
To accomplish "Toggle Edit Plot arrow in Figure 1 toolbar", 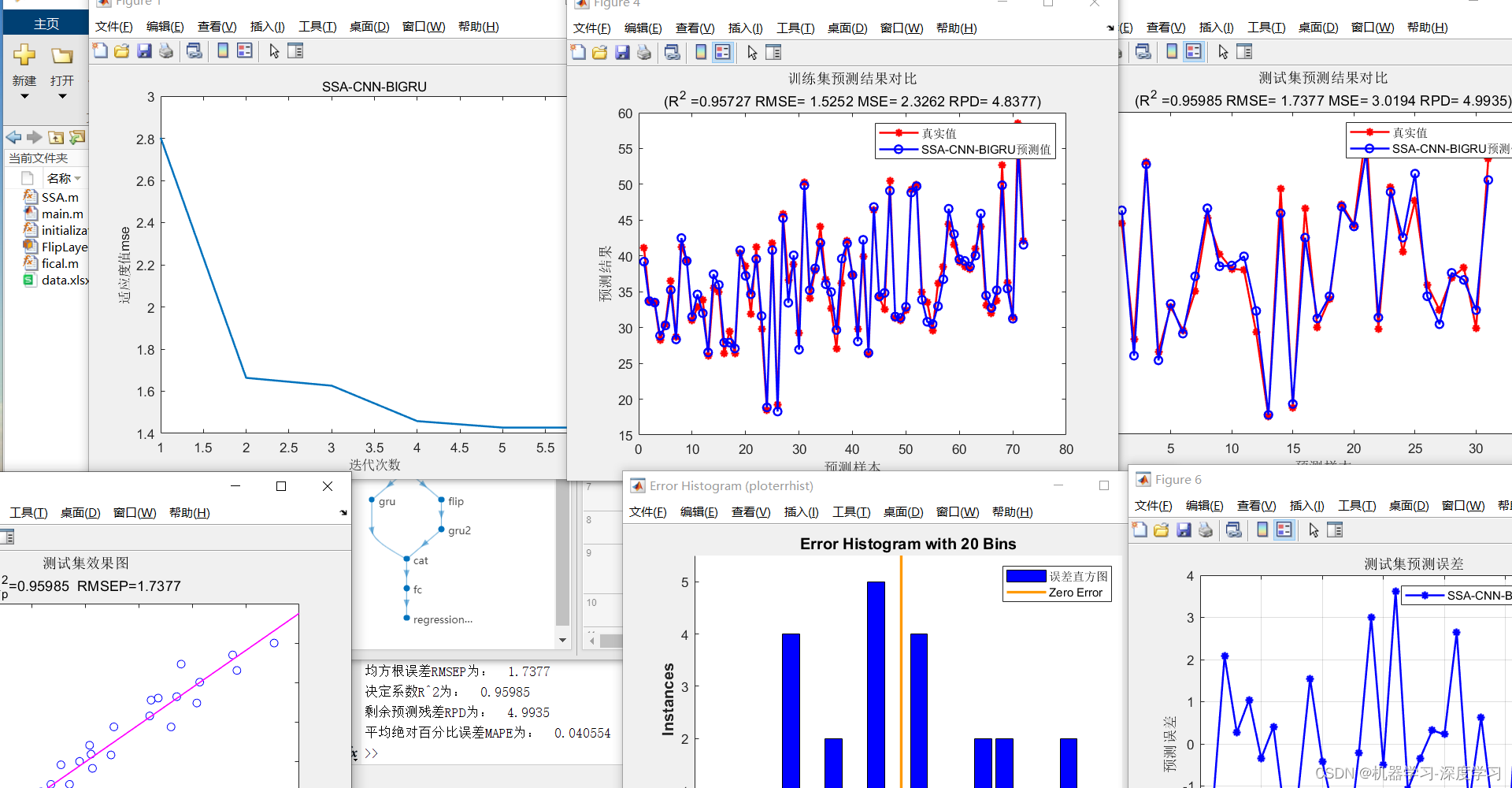I will click(274, 51).
